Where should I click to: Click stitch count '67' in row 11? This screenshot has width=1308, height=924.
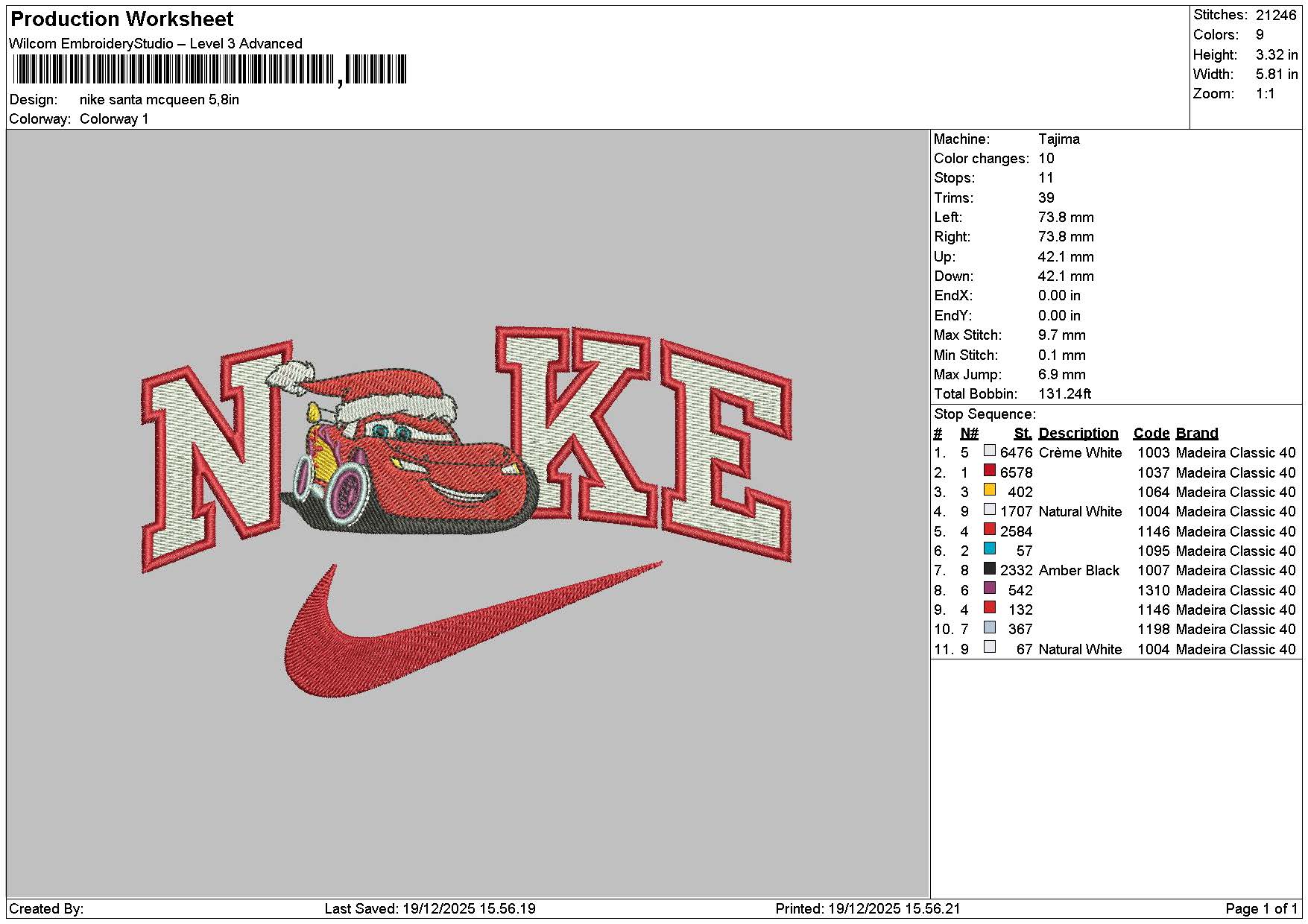(1025, 650)
